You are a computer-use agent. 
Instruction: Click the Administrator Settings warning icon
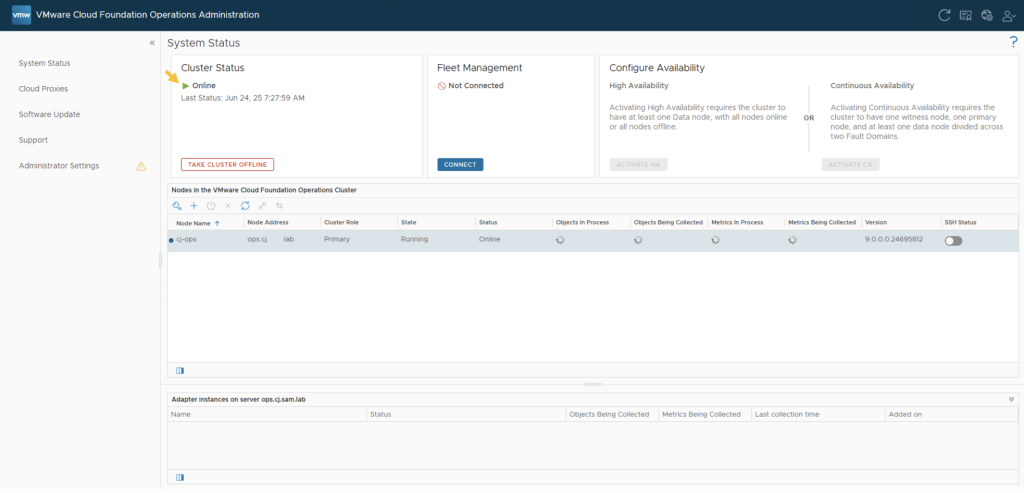pyautogui.click(x=141, y=166)
